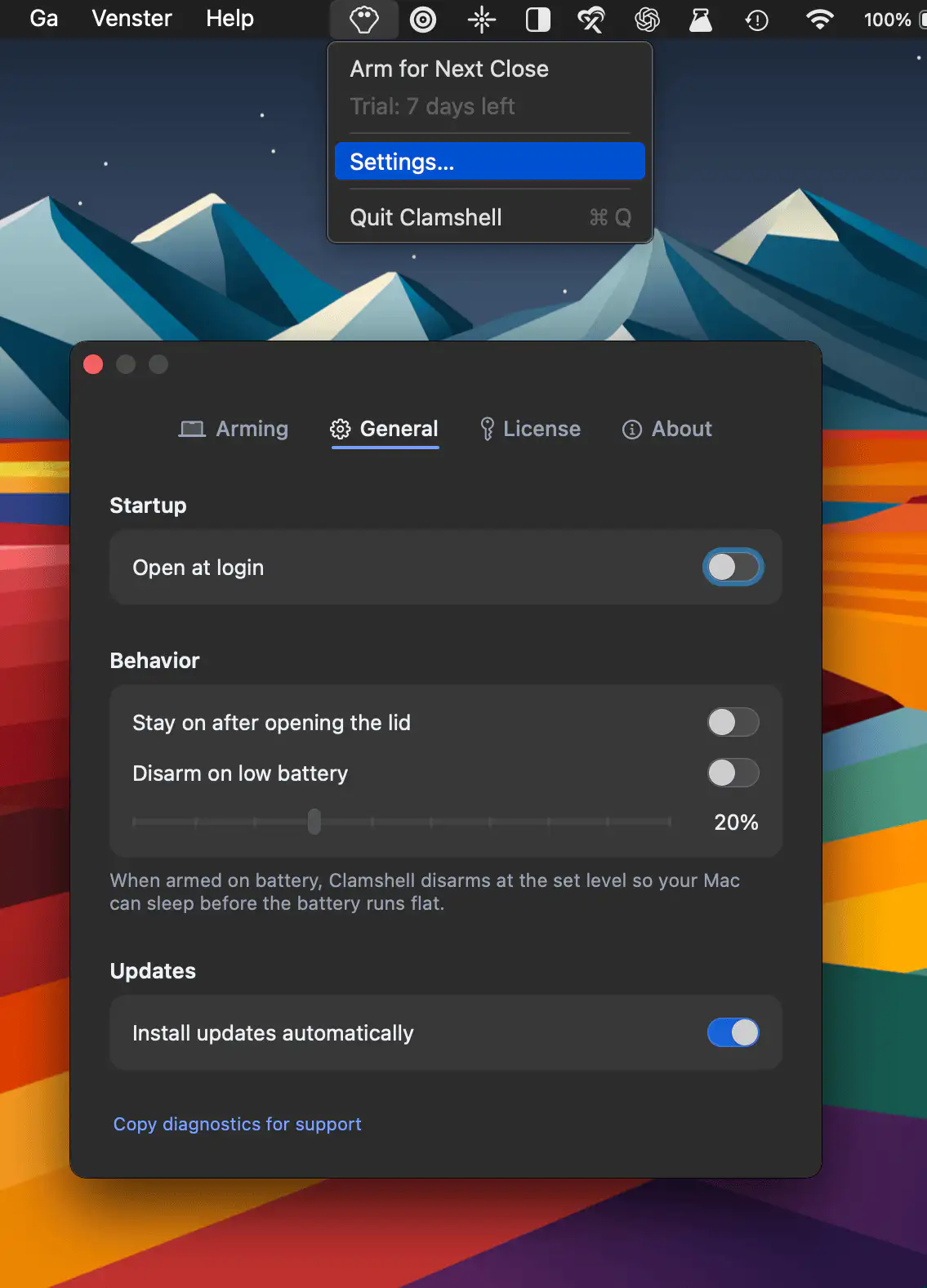Disable Install updates automatically
The image size is (927, 1288).
733,1032
